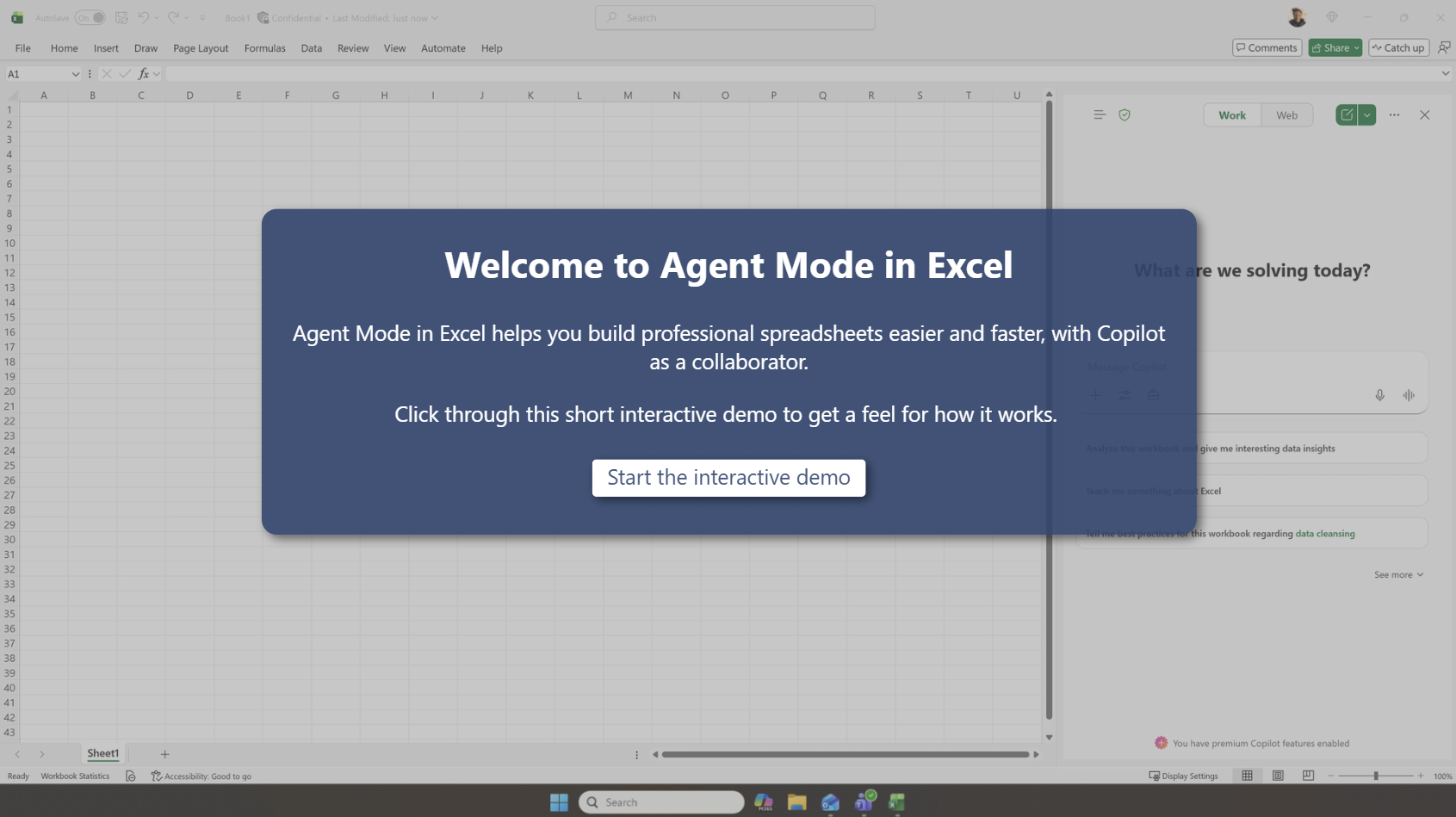Open the Share options dropdown arrow
1456x817 pixels.
[1357, 47]
